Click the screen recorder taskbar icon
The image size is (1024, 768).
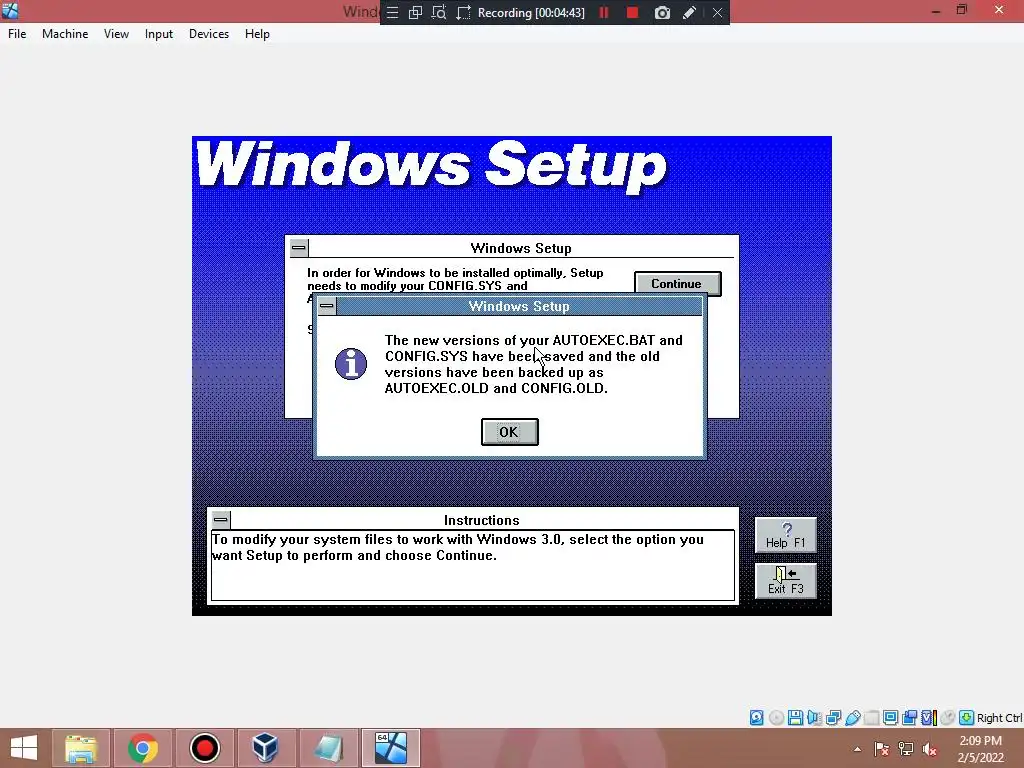point(204,748)
